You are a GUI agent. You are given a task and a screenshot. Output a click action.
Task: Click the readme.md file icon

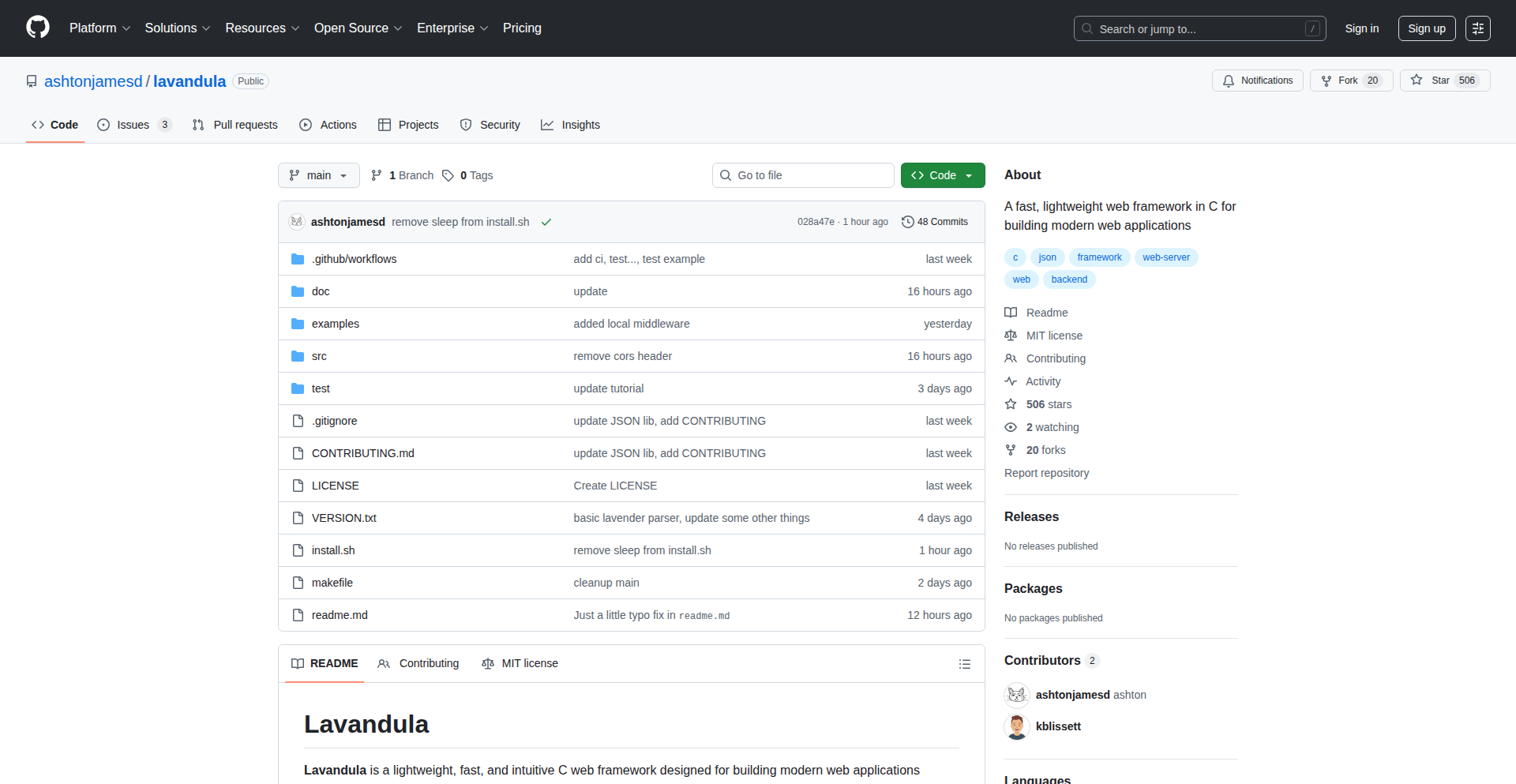click(x=298, y=615)
